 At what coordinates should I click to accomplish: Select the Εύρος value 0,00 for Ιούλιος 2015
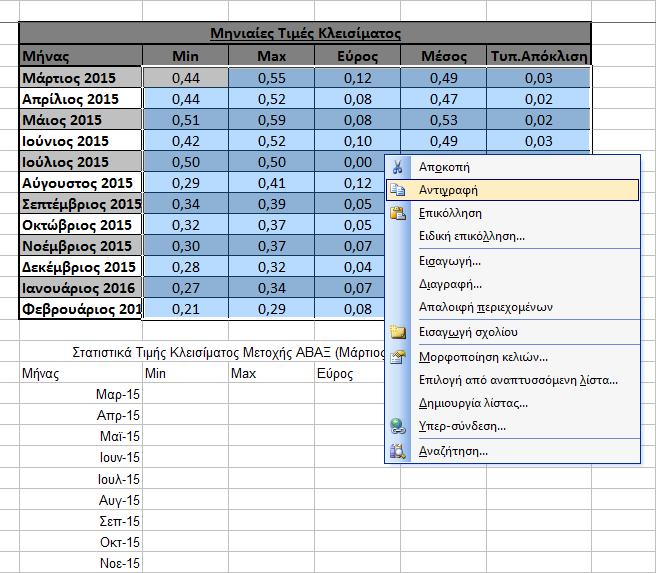(351, 162)
